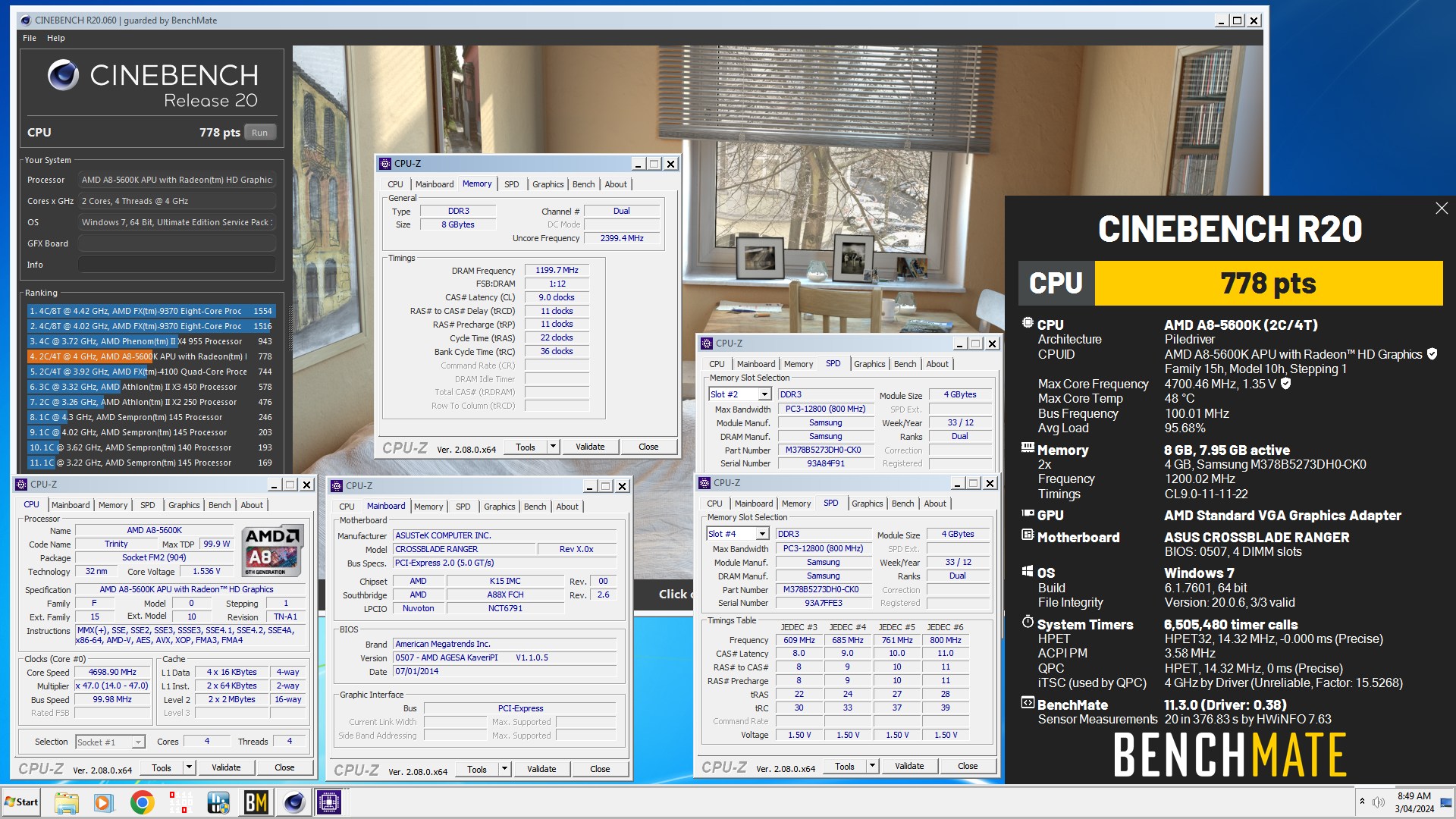Click Validate in CPU-Z Slot #4 window
1456x819 pixels.
point(909,767)
